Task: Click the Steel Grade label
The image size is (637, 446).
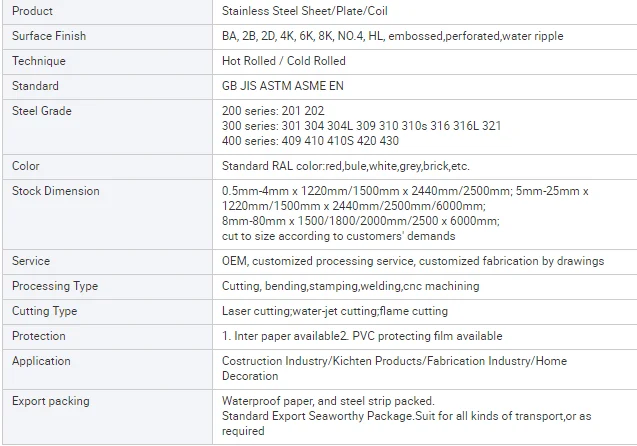Action: pos(42,111)
